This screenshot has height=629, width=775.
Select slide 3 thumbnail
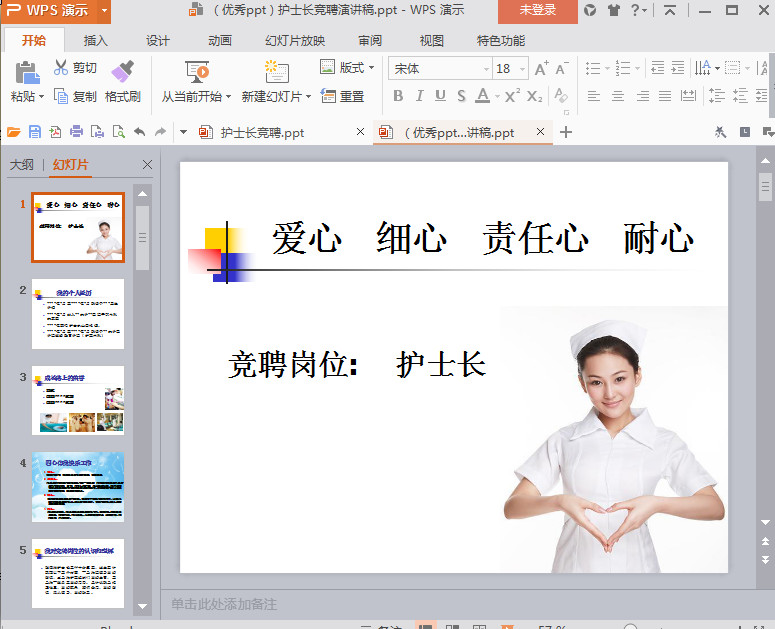[78, 400]
